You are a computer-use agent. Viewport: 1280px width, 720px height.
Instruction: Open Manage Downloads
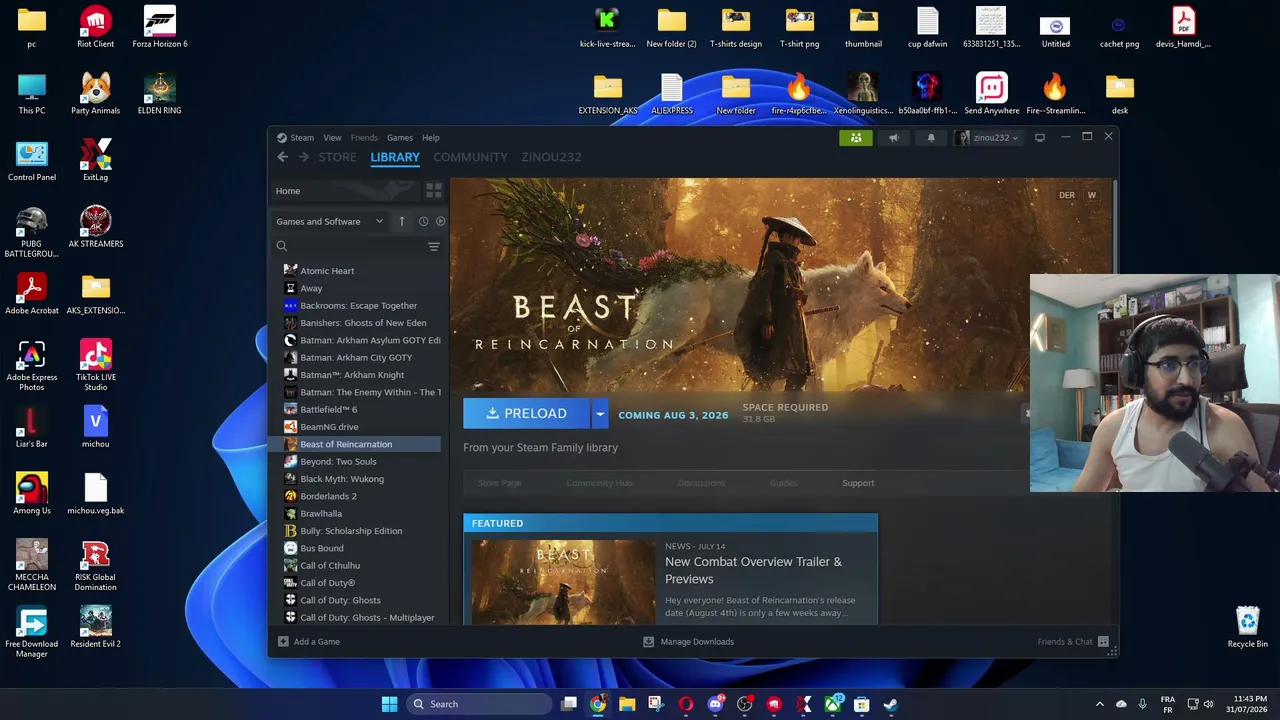689,642
